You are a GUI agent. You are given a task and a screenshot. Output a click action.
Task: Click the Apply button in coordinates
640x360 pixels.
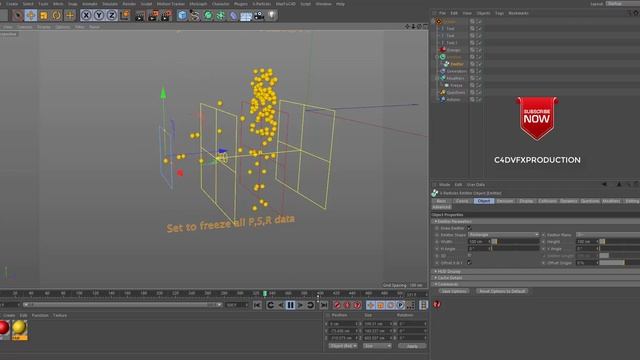pos(412,346)
